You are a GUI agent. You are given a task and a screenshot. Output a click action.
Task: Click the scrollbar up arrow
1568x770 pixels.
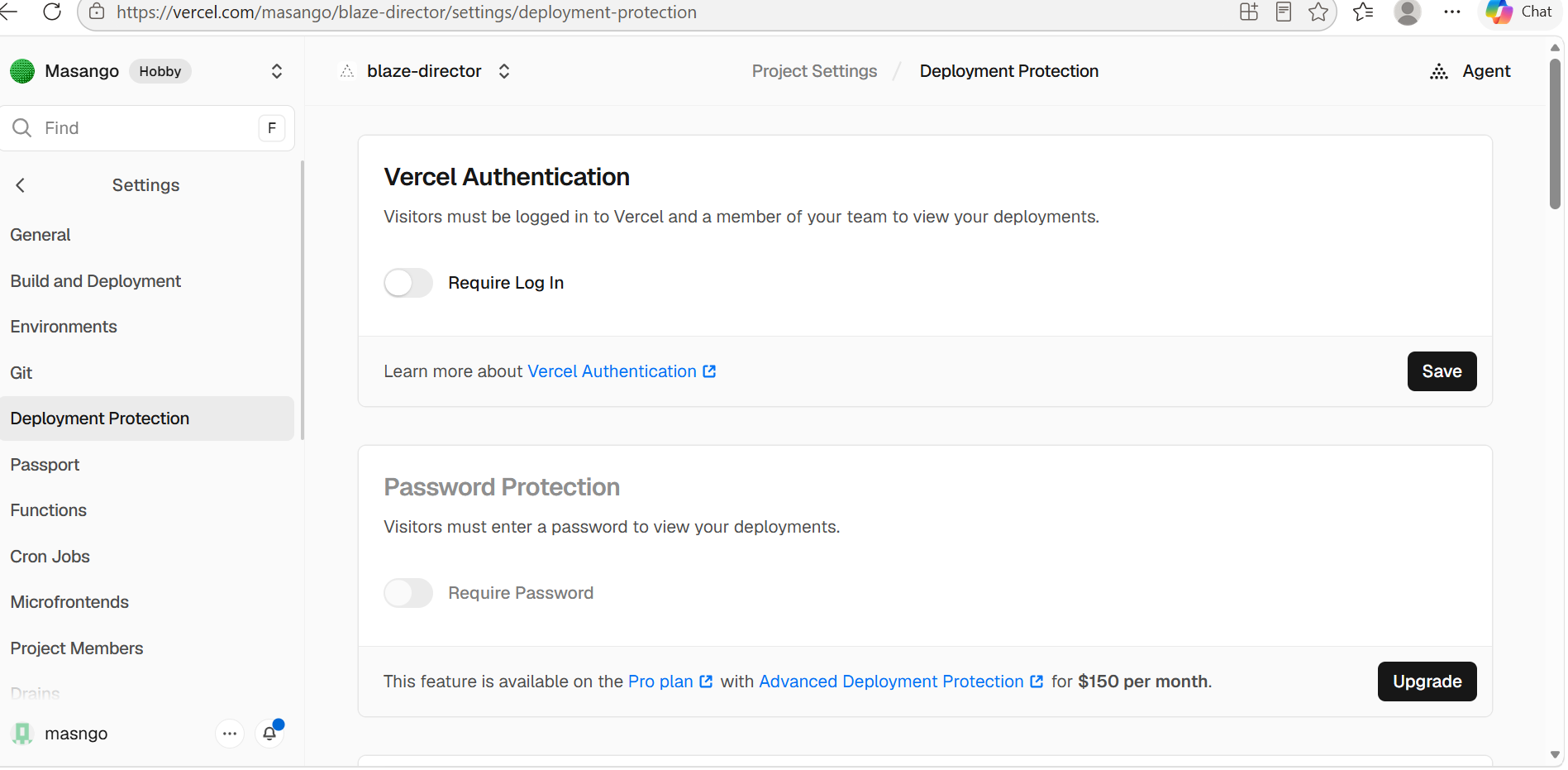coord(1555,47)
